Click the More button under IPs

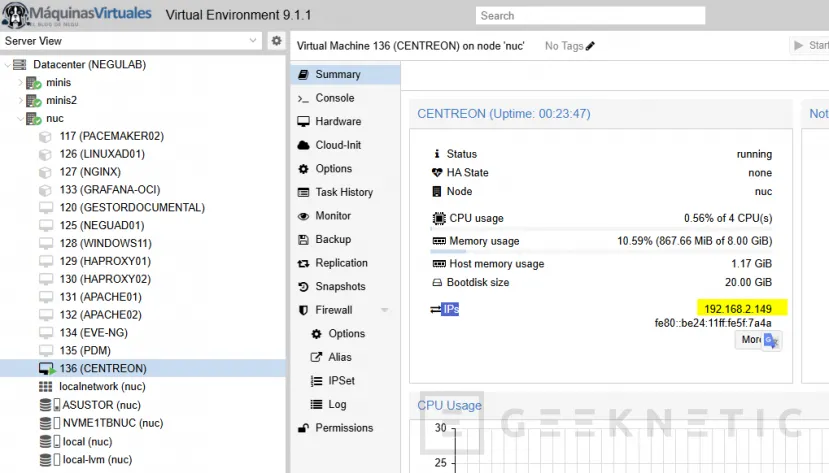[751, 340]
